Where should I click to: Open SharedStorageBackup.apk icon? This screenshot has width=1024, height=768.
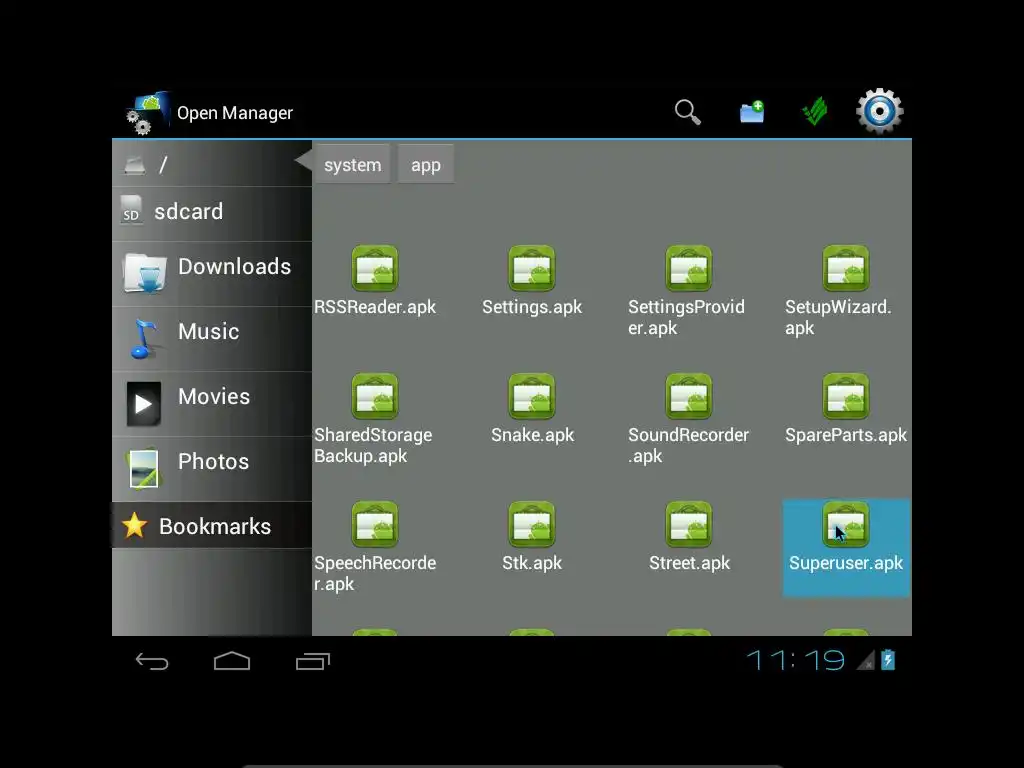pyautogui.click(x=375, y=396)
